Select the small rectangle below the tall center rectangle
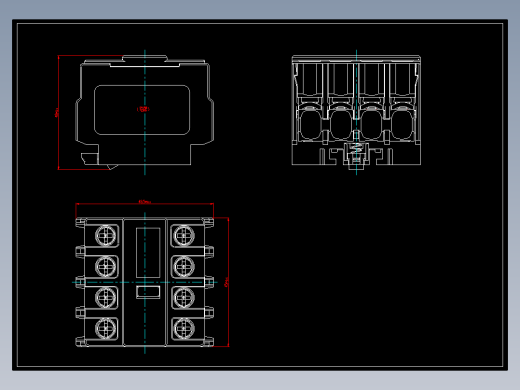The width and height of the screenshot is (520, 390). tap(148, 292)
